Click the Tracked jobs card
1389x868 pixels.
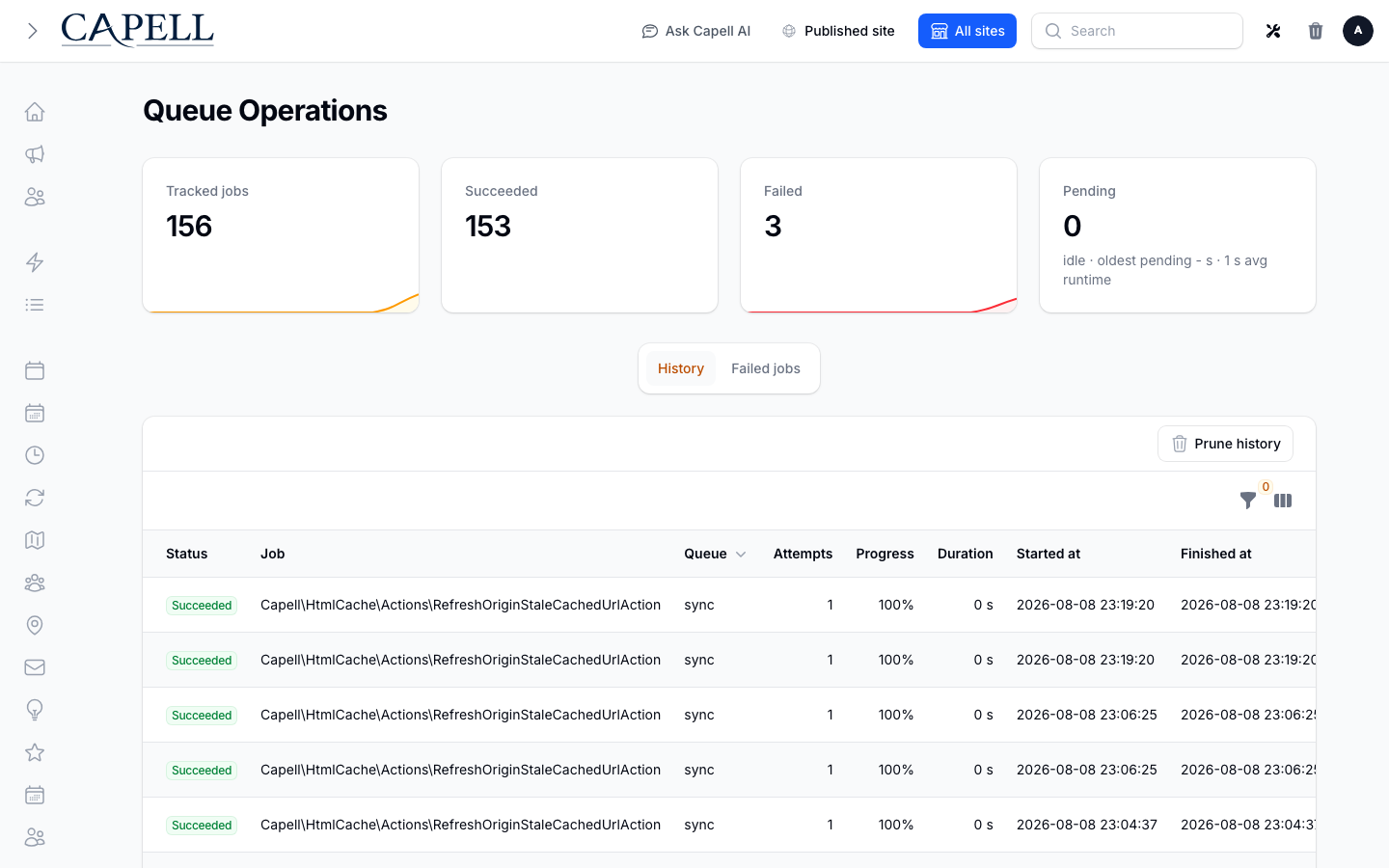click(281, 235)
